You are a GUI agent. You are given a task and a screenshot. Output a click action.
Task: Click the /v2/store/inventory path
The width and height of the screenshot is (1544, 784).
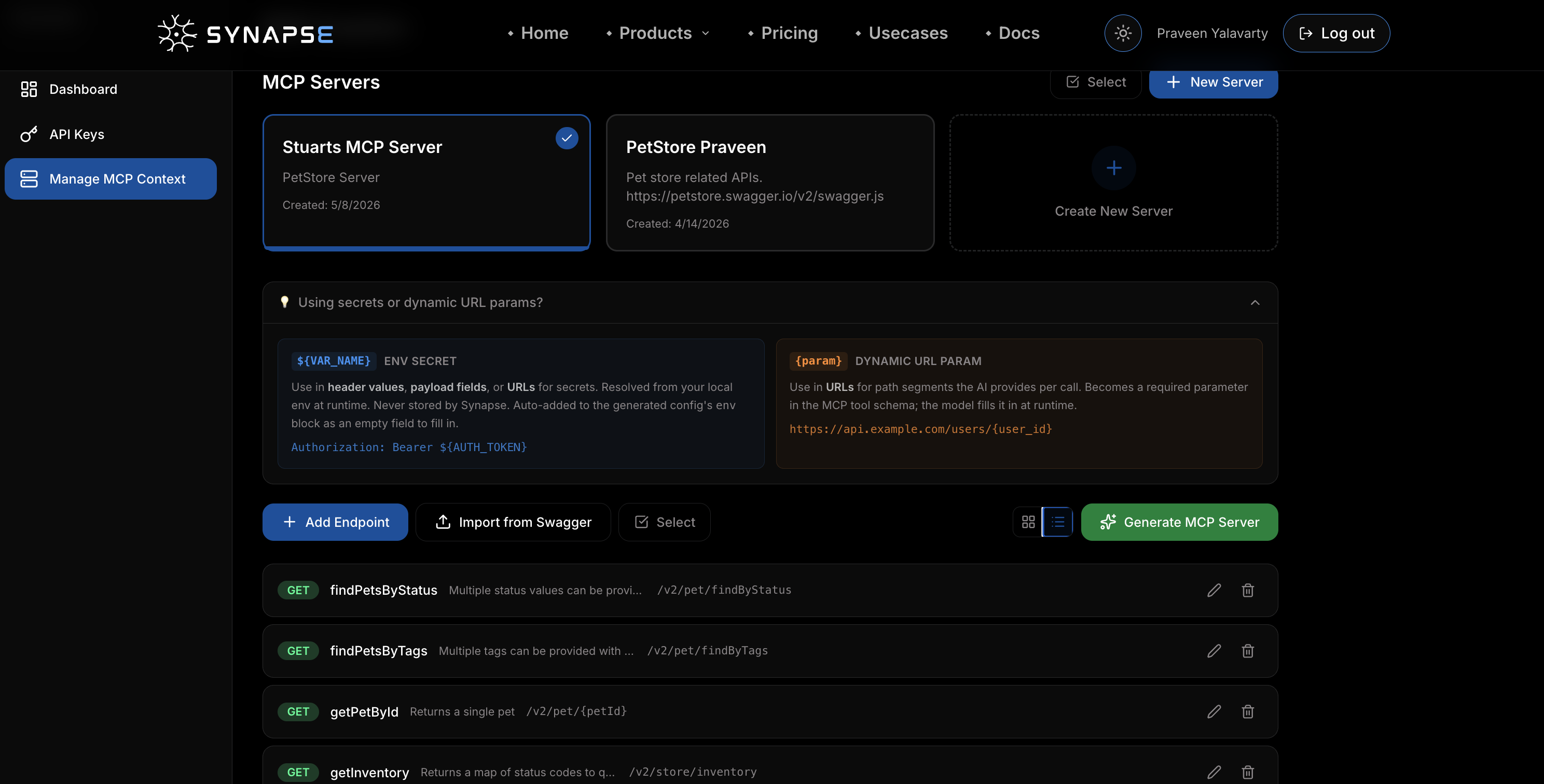click(x=693, y=772)
